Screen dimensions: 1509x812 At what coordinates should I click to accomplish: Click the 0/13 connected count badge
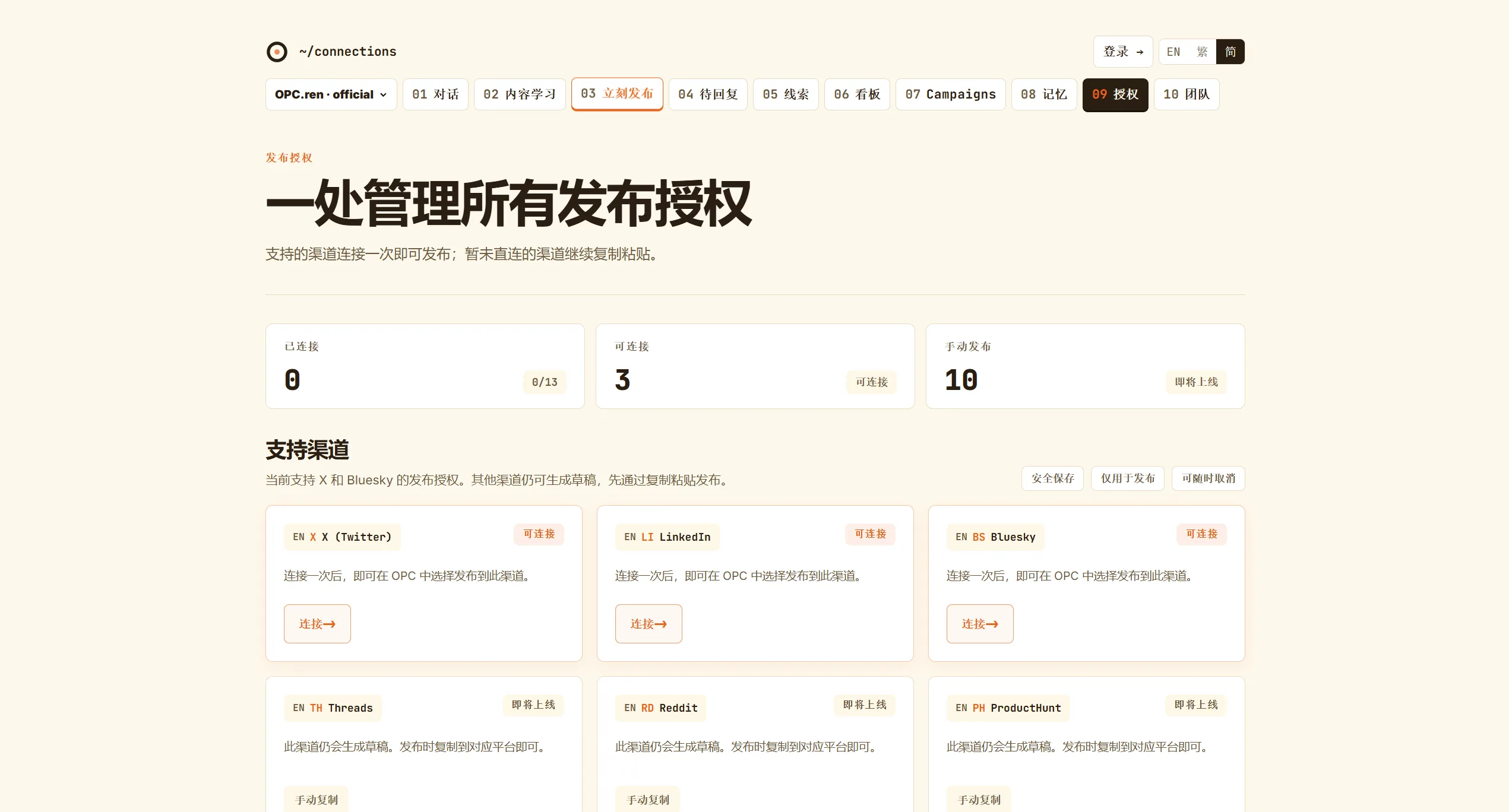click(x=545, y=382)
